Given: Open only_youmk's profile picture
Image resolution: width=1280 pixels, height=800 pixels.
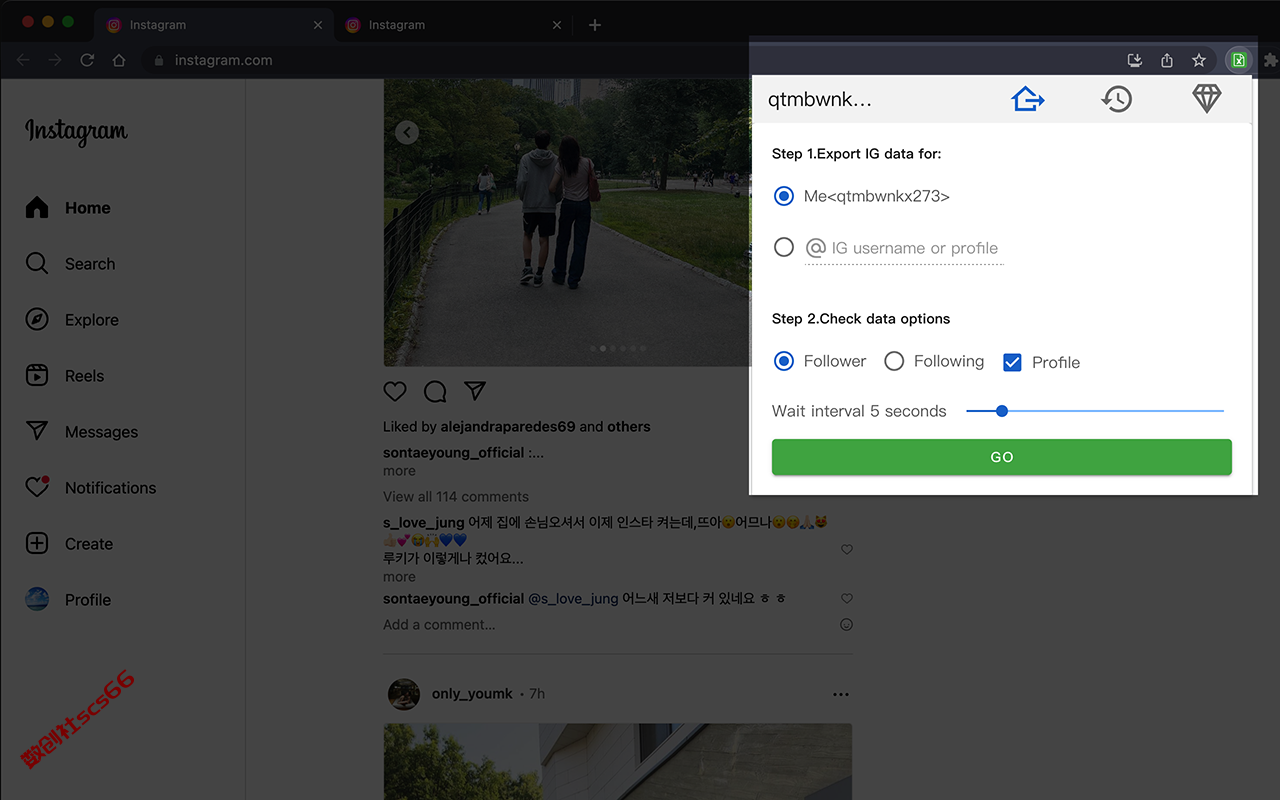Looking at the screenshot, I should pos(404,694).
